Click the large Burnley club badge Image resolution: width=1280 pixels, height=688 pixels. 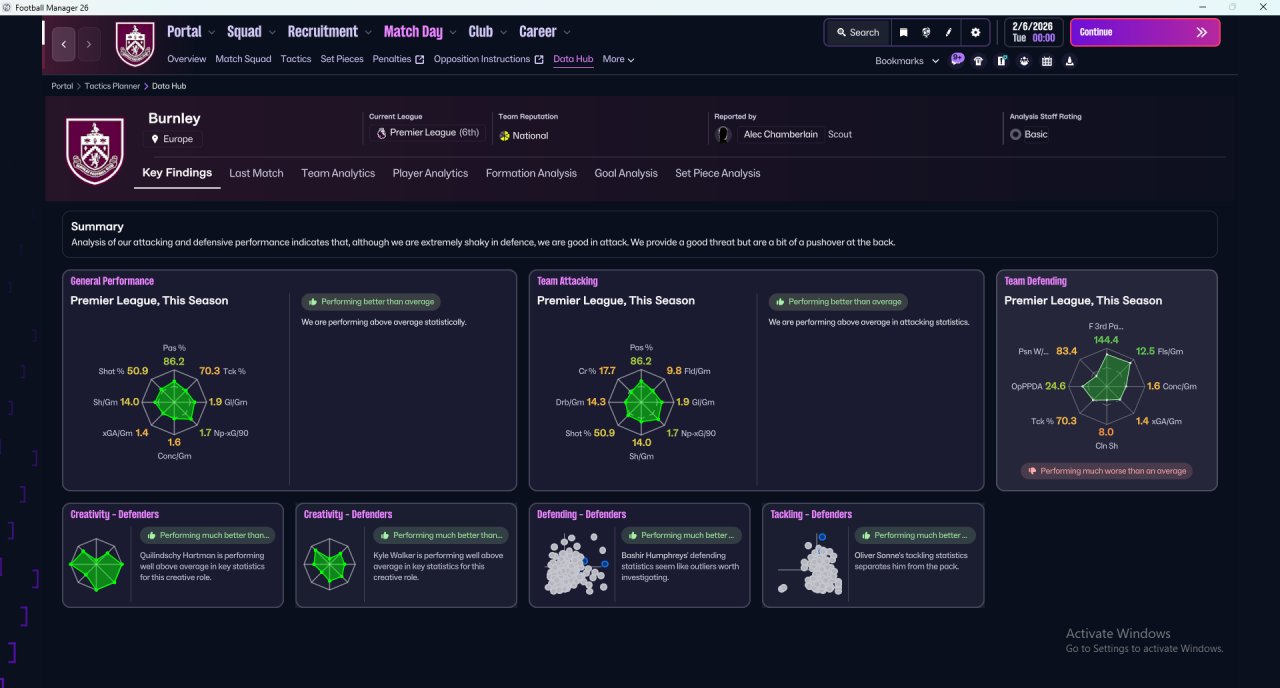coord(94,150)
